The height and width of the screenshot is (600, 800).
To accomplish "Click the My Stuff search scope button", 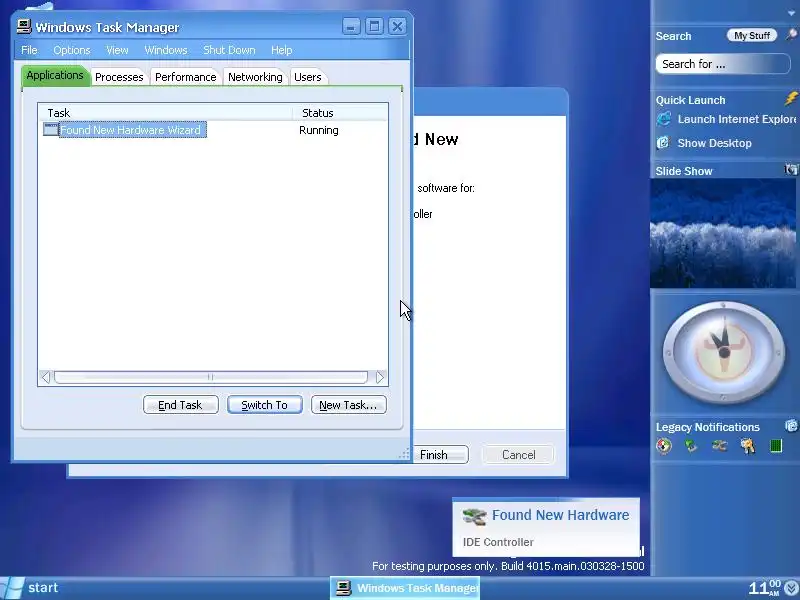I will (752, 35).
